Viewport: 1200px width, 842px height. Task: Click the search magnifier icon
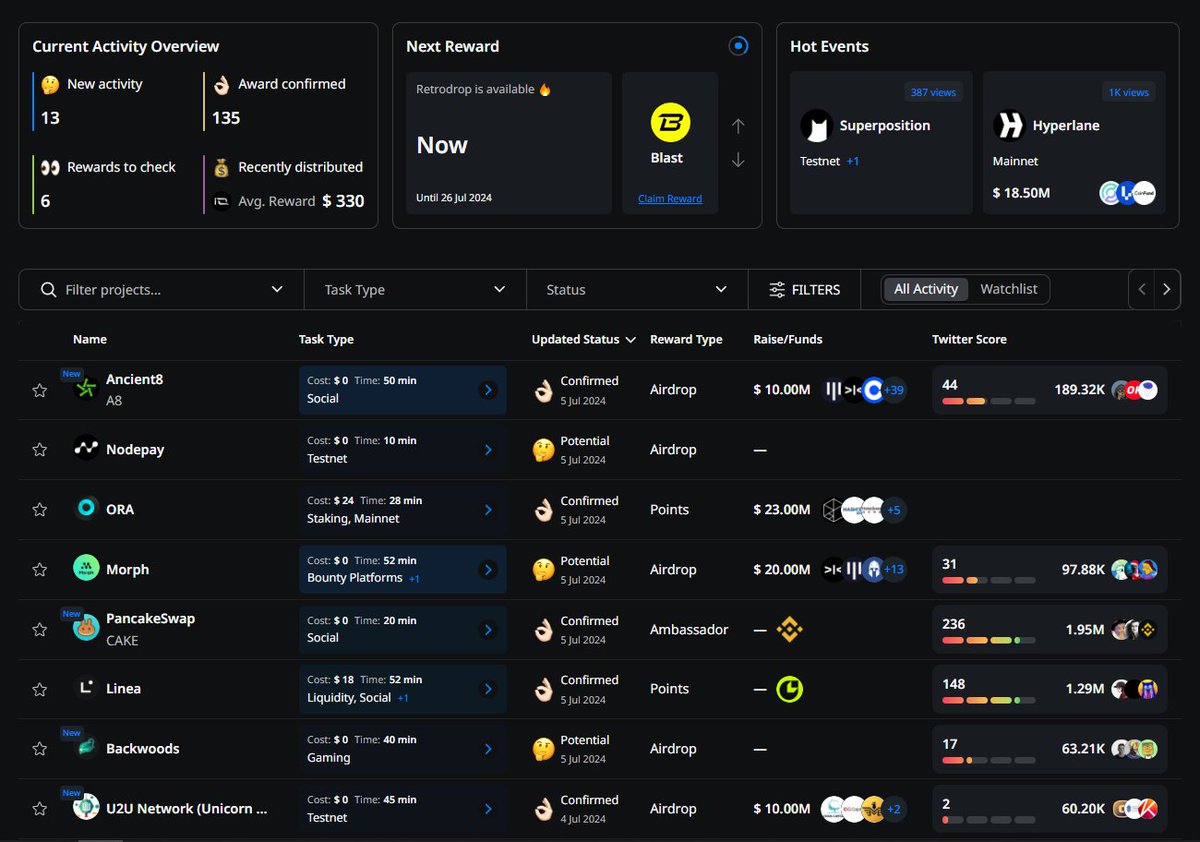pyautogui.click(x=48, y=289)
